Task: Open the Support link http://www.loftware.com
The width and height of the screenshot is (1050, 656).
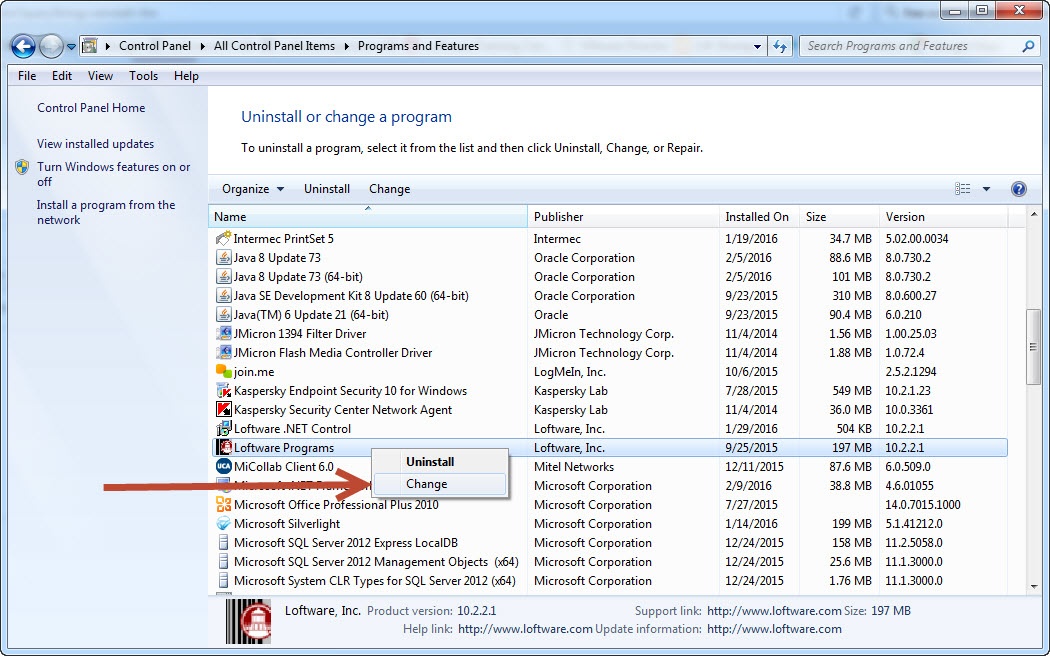Action: (773, 610)
